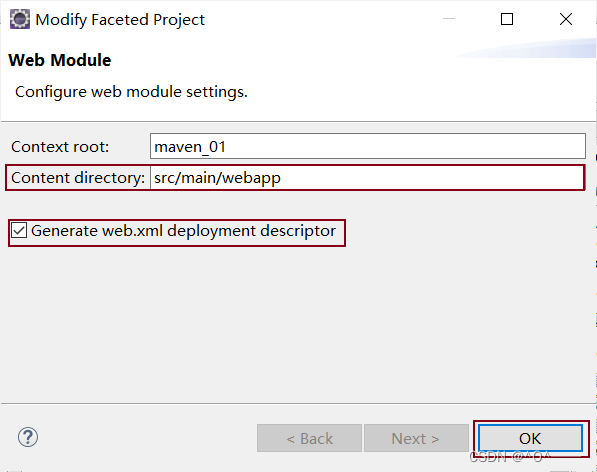Click the Configure web module settings description
This screenshot has width=597, height=472.
pyautogui.click(x=131, y=92)
